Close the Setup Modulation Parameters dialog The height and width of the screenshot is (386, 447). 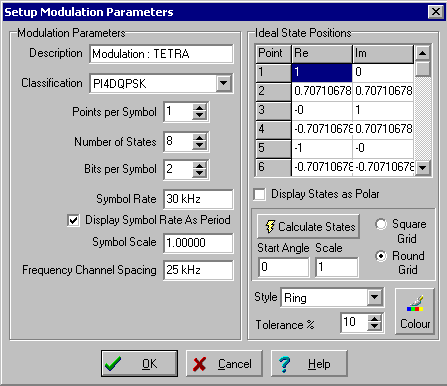[x=435, y=12]
